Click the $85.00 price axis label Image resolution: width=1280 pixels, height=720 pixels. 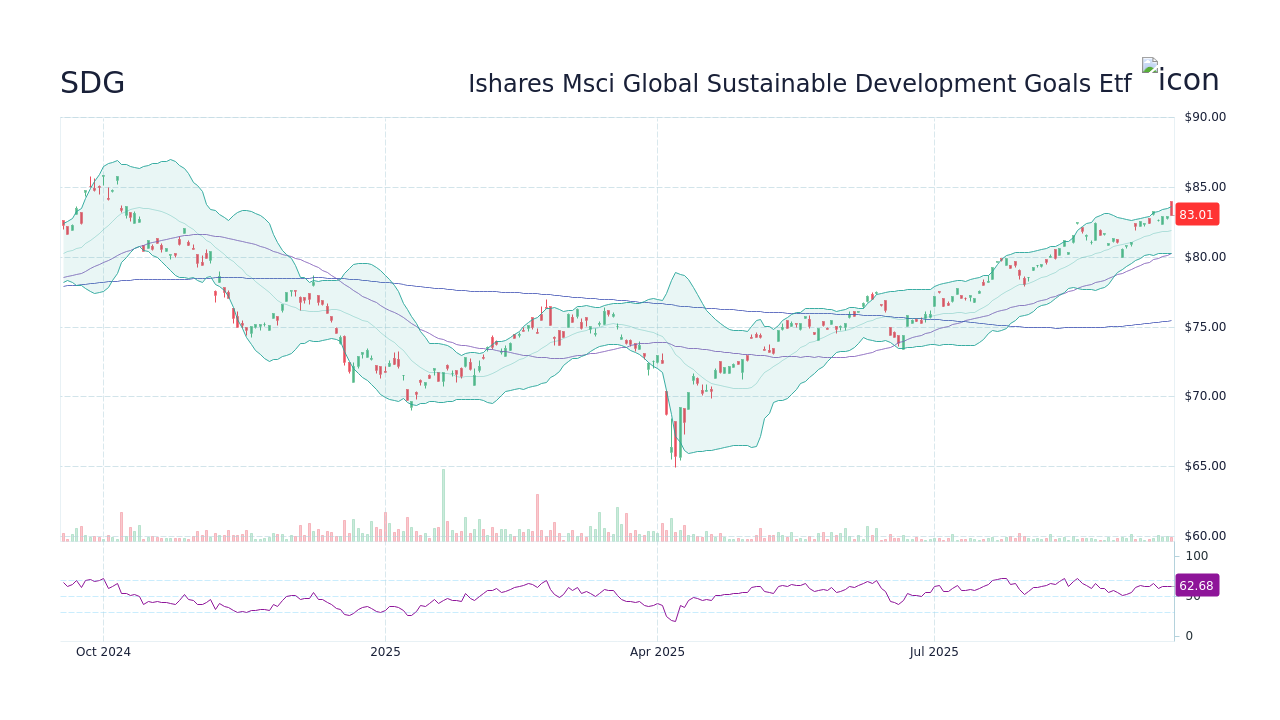click(1205, 187)
